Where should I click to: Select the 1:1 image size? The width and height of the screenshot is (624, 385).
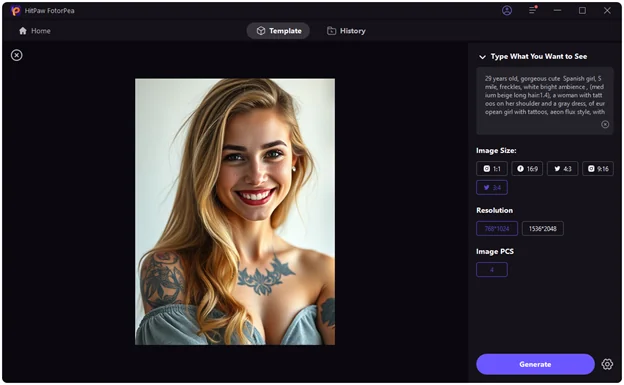pos(492,168)
